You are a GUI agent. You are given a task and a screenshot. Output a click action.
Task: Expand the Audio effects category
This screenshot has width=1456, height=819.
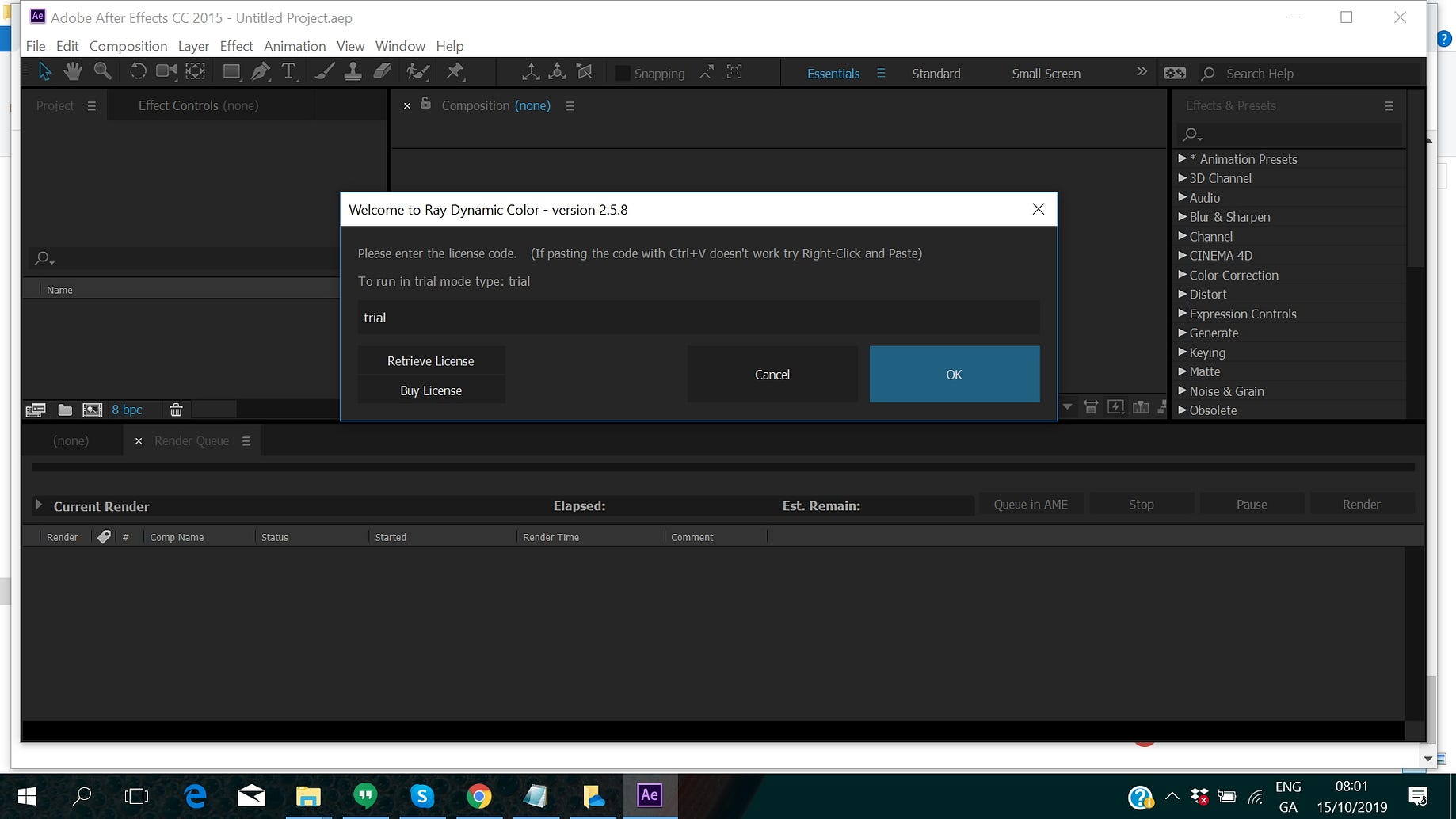point(1182,197)
